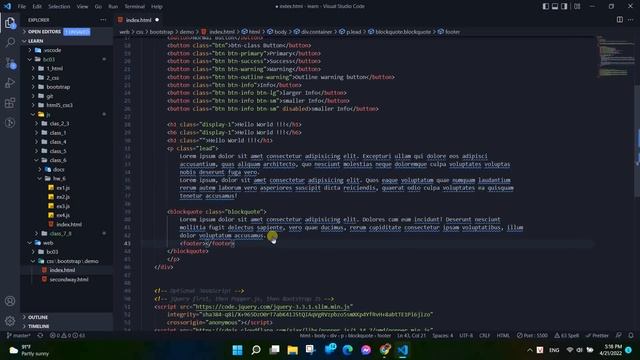Click Port 5500 live server status
This screenshot has height=360, width=640.
[x=532, y=336]
